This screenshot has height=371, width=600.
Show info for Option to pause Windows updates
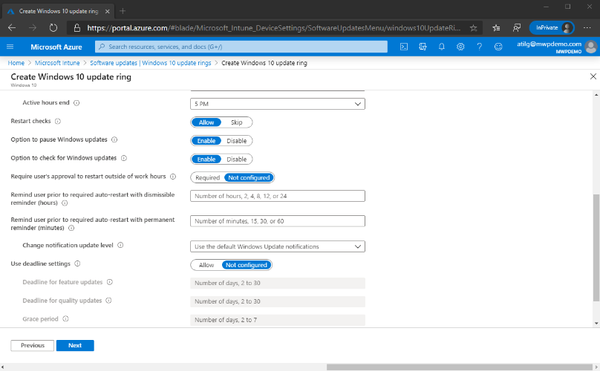click(x=114, y=140)
